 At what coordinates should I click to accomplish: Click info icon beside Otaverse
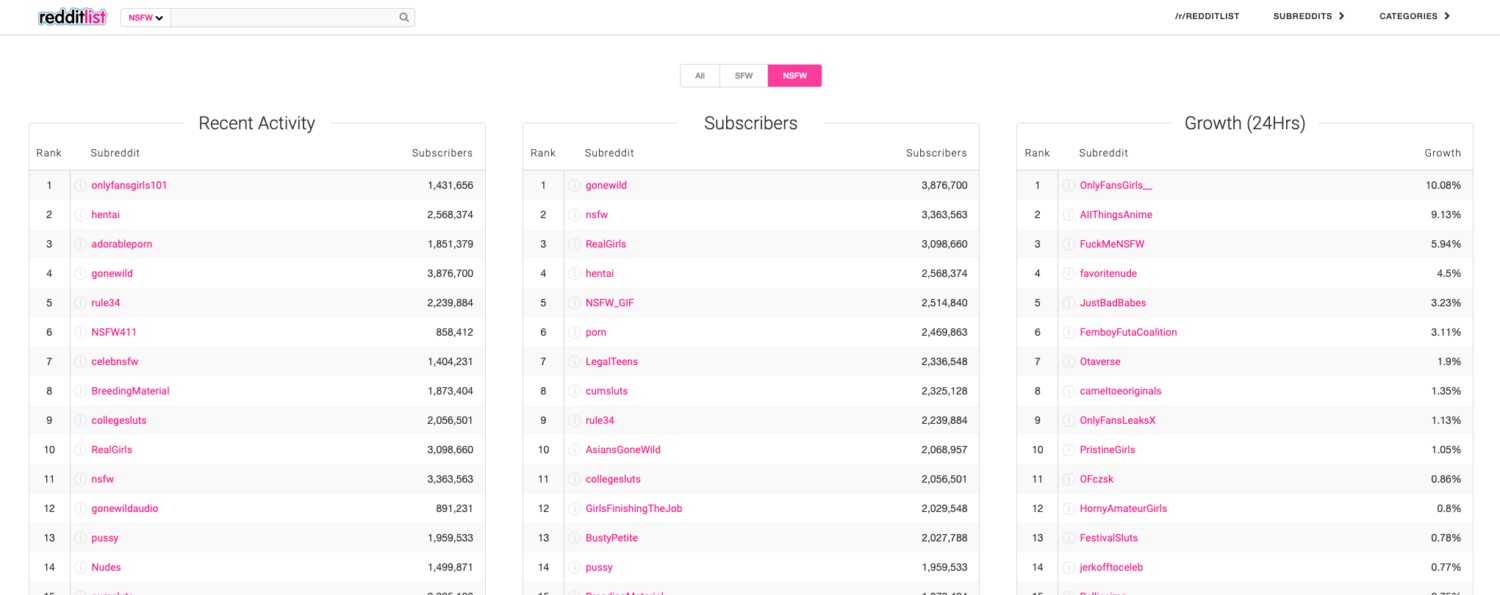tap(1069, 362)
